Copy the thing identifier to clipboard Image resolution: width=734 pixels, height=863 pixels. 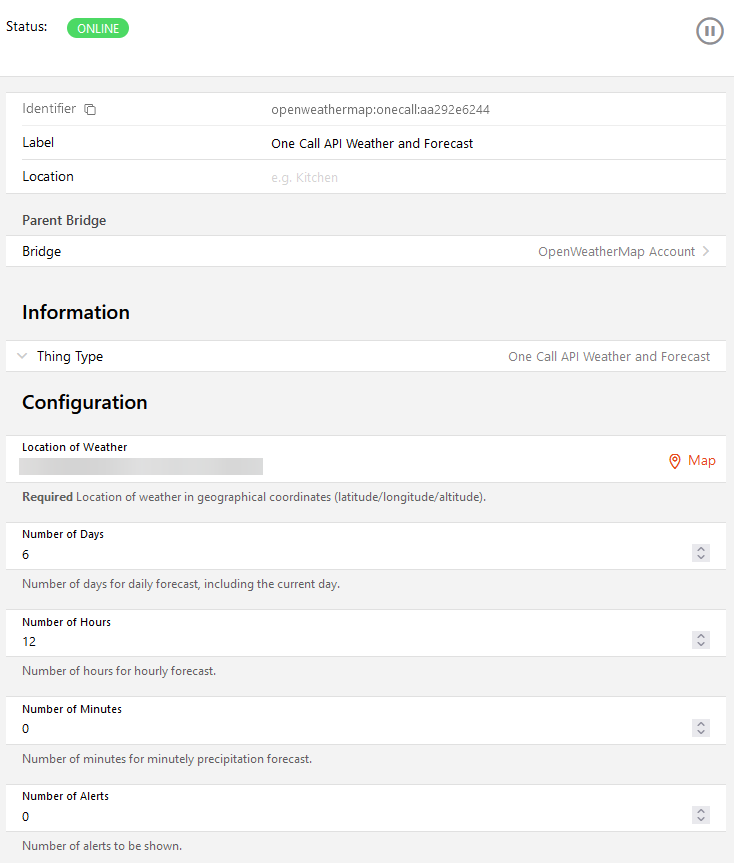click(90, 109)
